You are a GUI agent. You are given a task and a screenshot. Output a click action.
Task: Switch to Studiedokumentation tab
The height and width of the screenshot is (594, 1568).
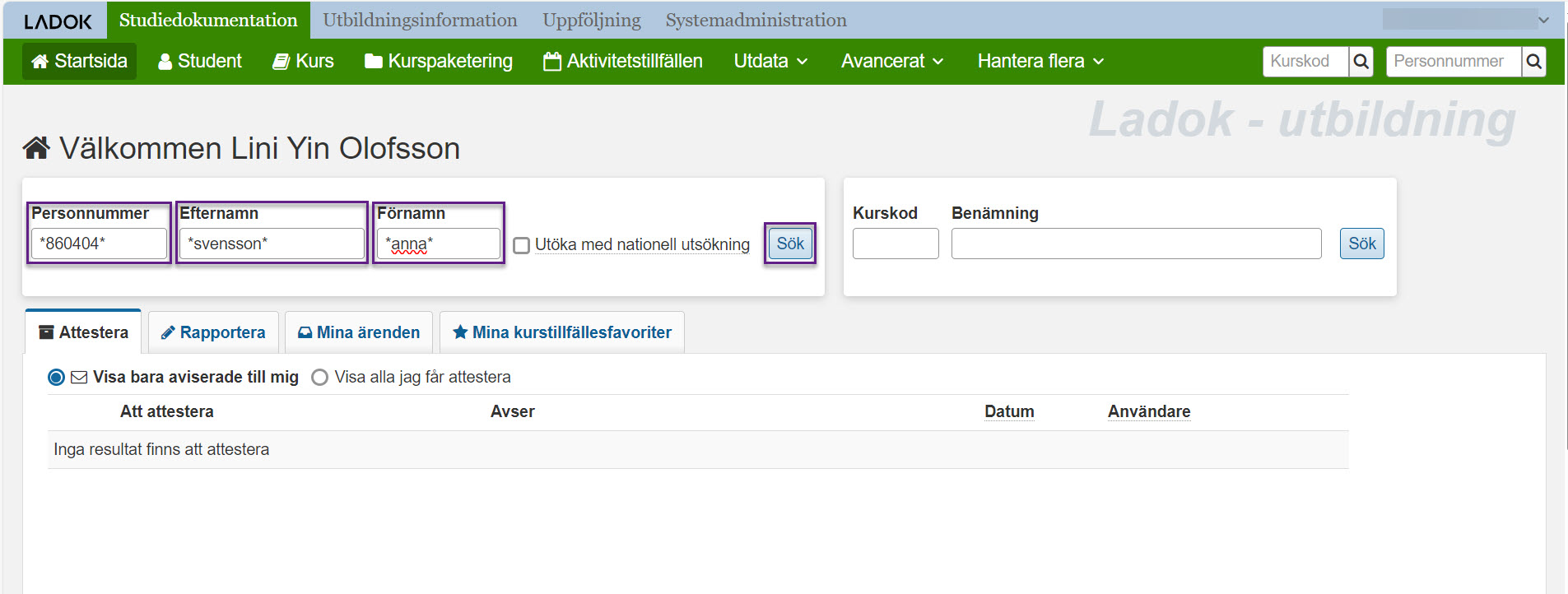click(208, 20)
